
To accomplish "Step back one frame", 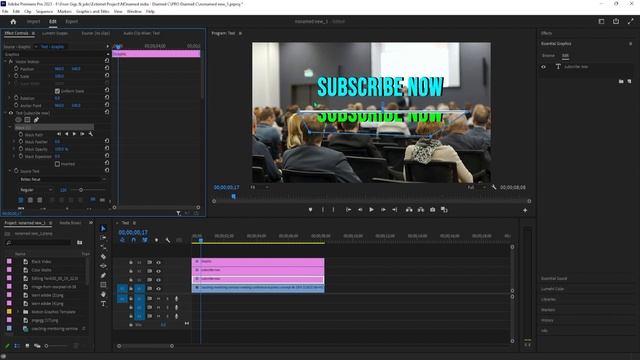I will click(x=360, y=210).
